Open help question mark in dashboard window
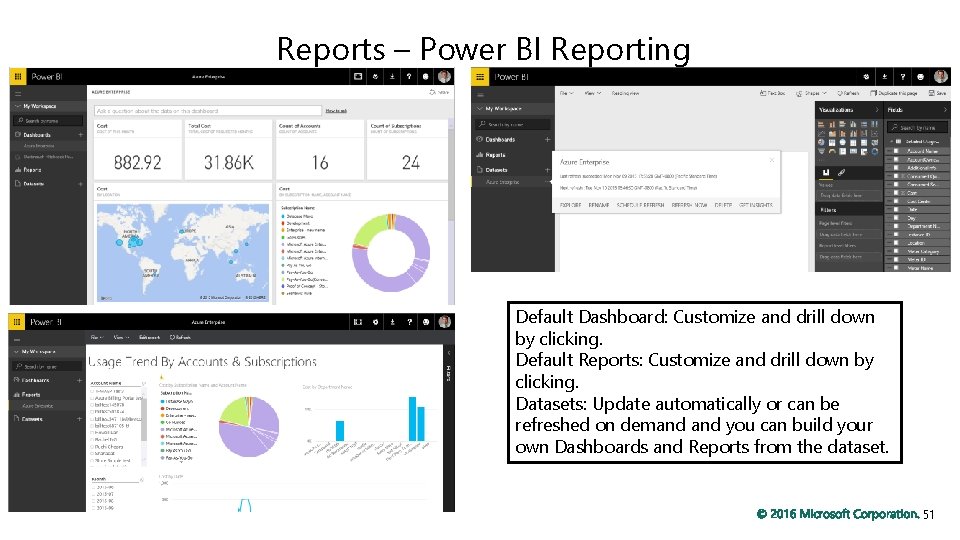Screen dimensions: 960x540 coord(409,77)
